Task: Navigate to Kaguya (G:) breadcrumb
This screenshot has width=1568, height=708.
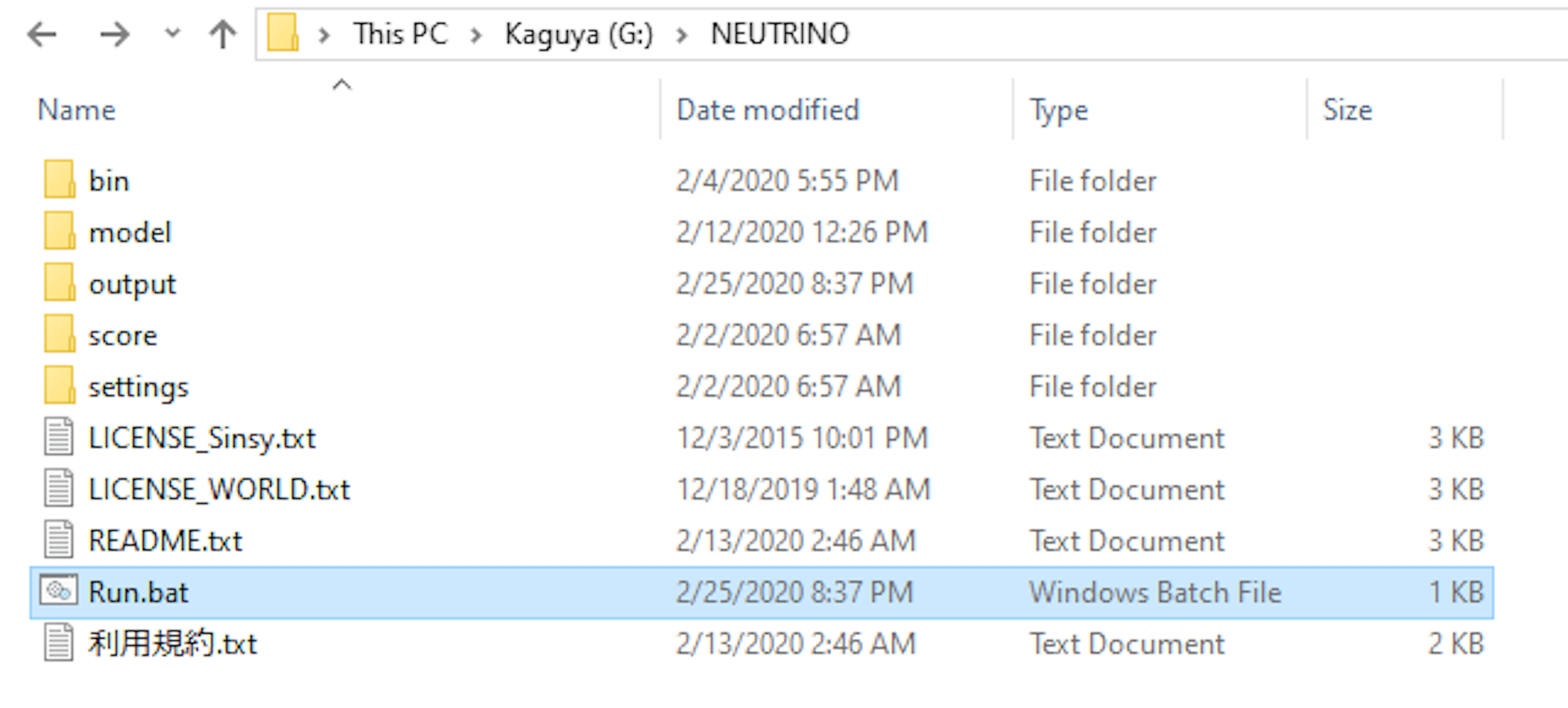Action: click(x=579, y=34)
